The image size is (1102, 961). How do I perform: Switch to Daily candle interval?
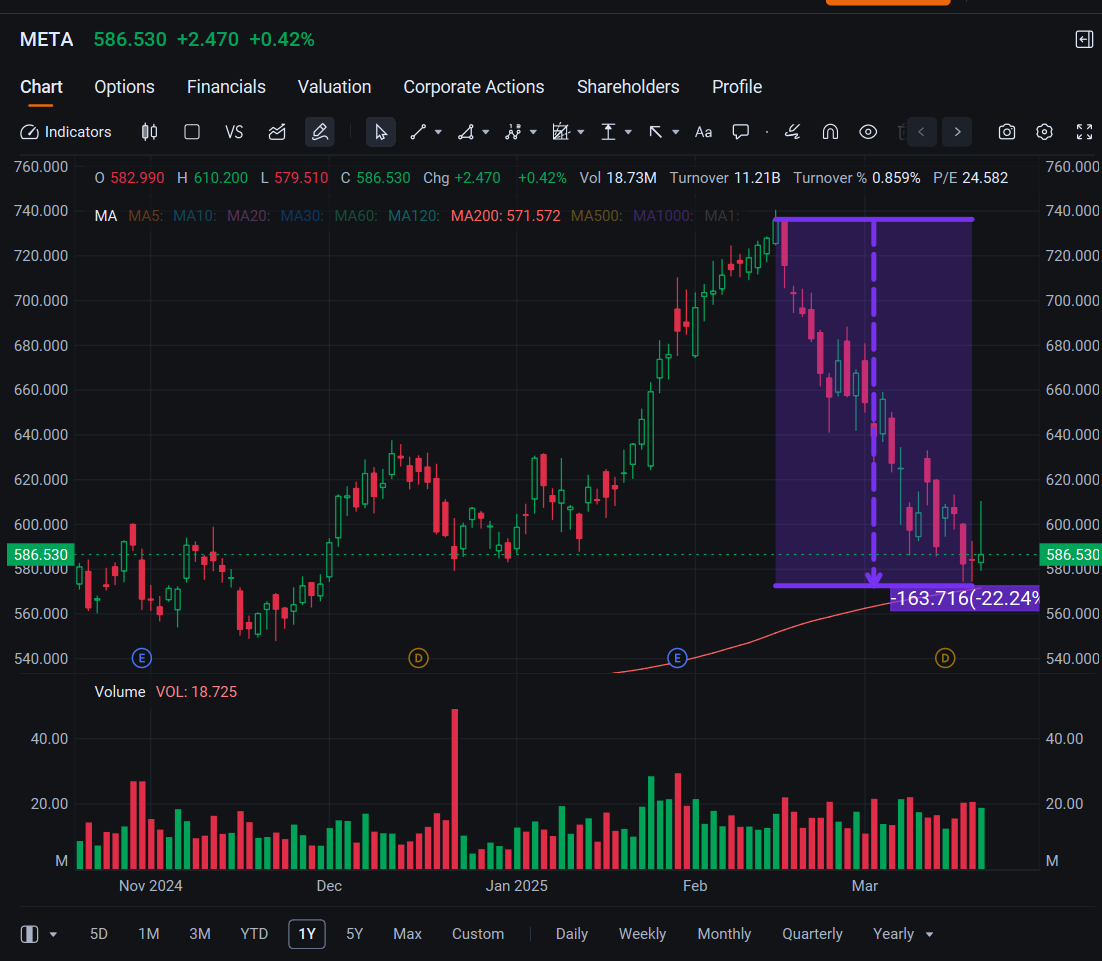click(572, 934)
